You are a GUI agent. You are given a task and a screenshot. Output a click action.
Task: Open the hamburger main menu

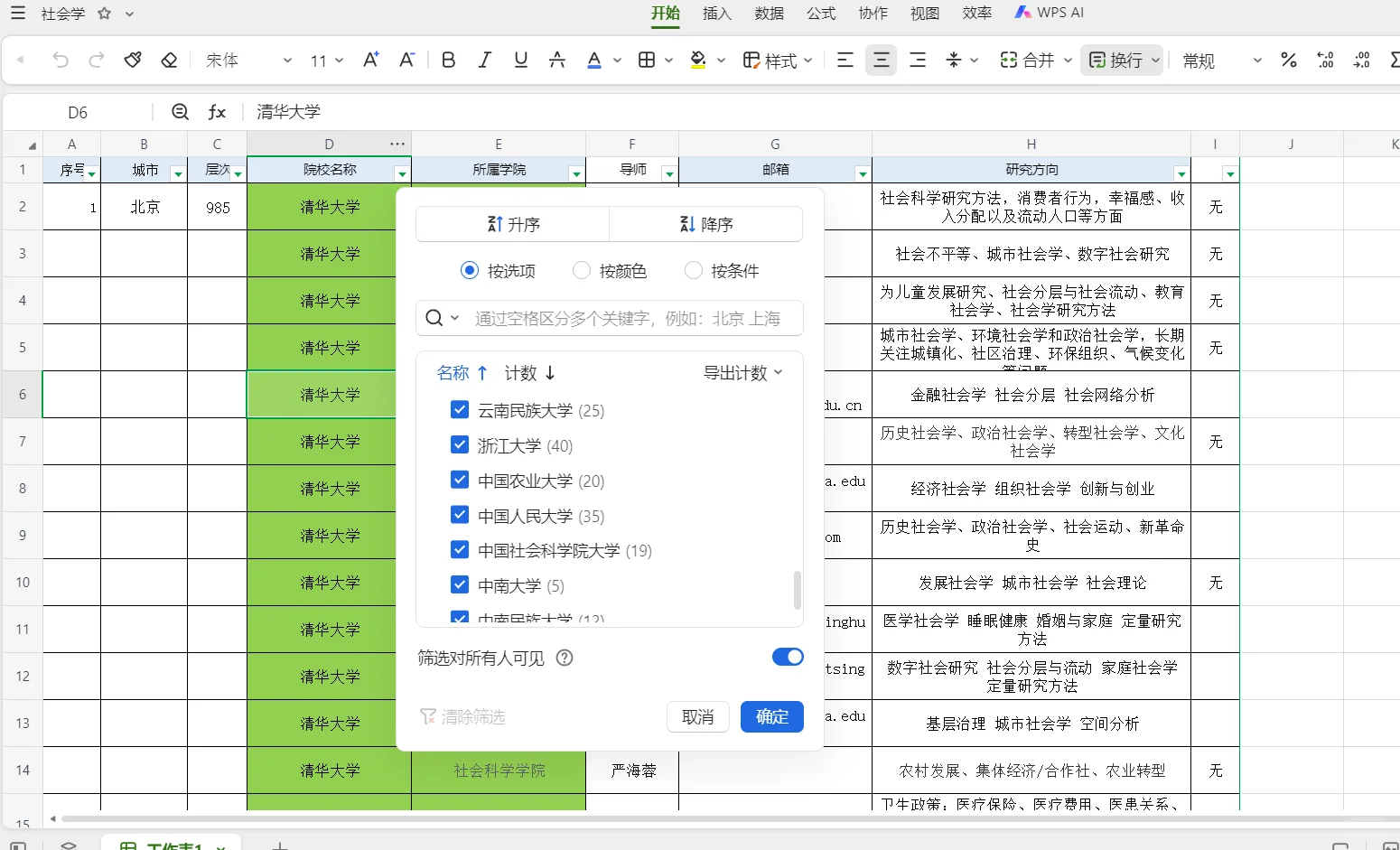[x=17, y=14]
